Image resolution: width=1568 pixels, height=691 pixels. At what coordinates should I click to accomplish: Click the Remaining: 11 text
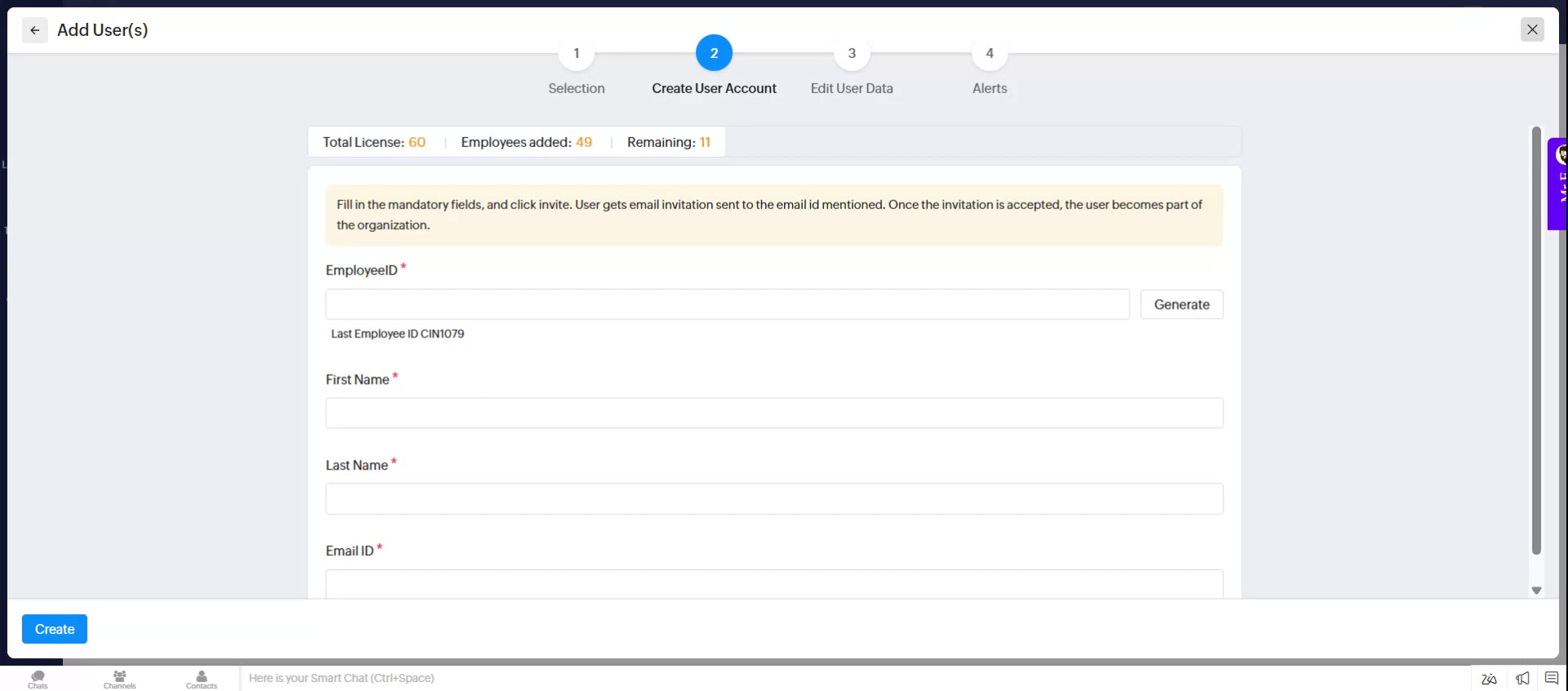click(669, 142)
